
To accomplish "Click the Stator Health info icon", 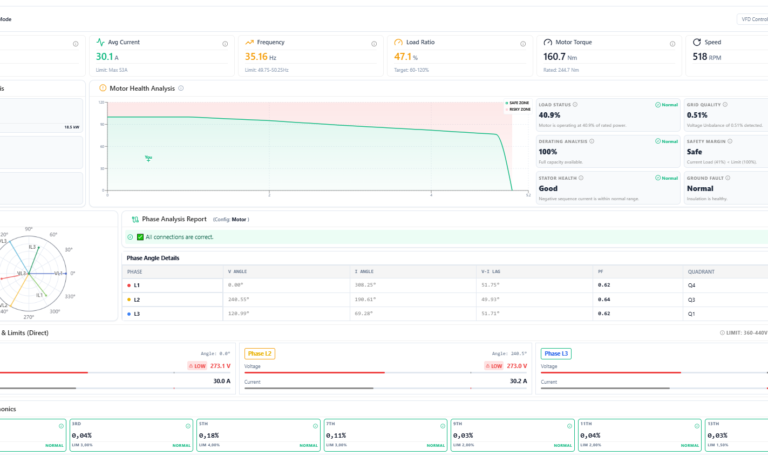I will (581, 178).
